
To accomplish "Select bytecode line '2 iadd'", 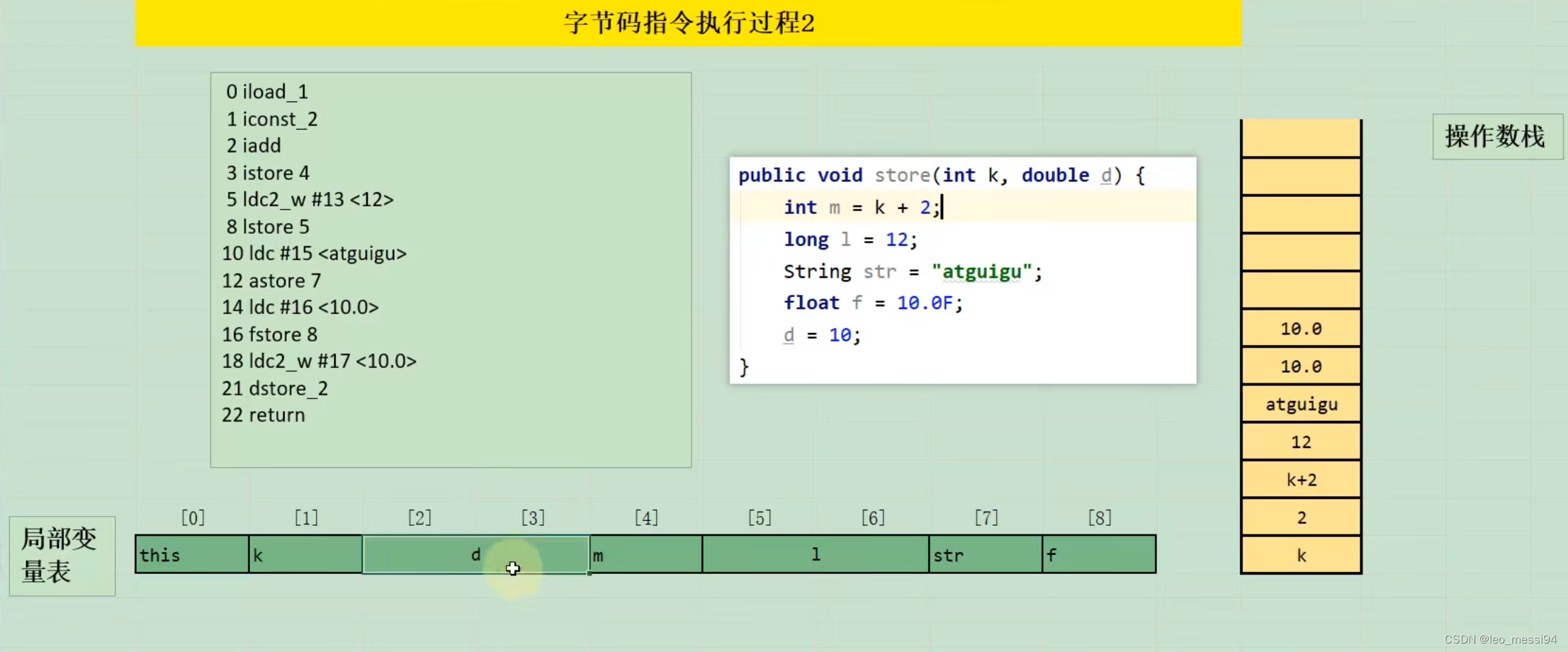I will click(x=254, y=146).
